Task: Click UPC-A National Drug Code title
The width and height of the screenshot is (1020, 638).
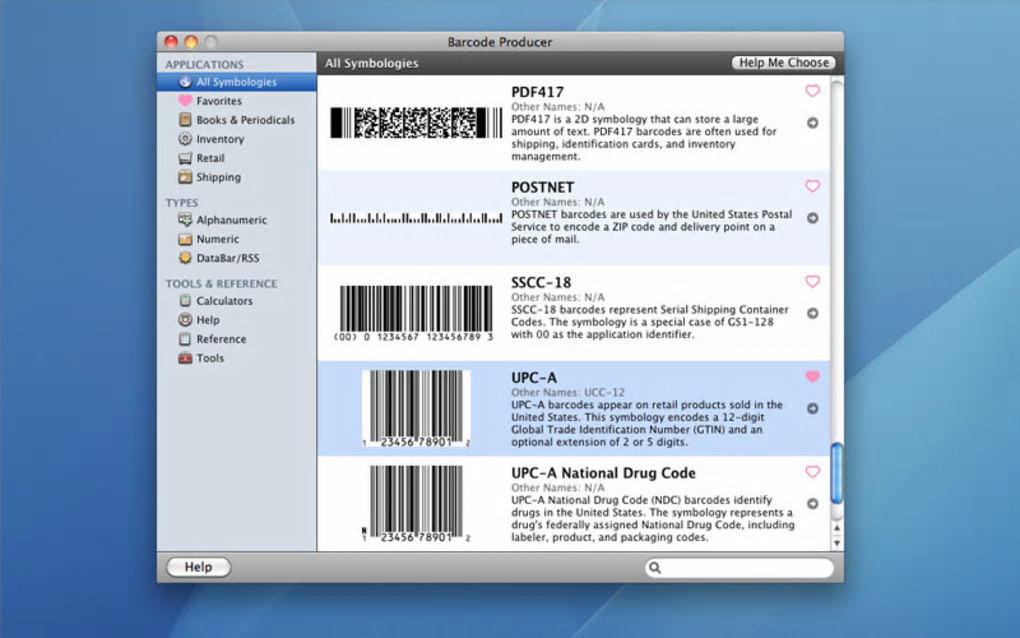Action: pos(604,473)
